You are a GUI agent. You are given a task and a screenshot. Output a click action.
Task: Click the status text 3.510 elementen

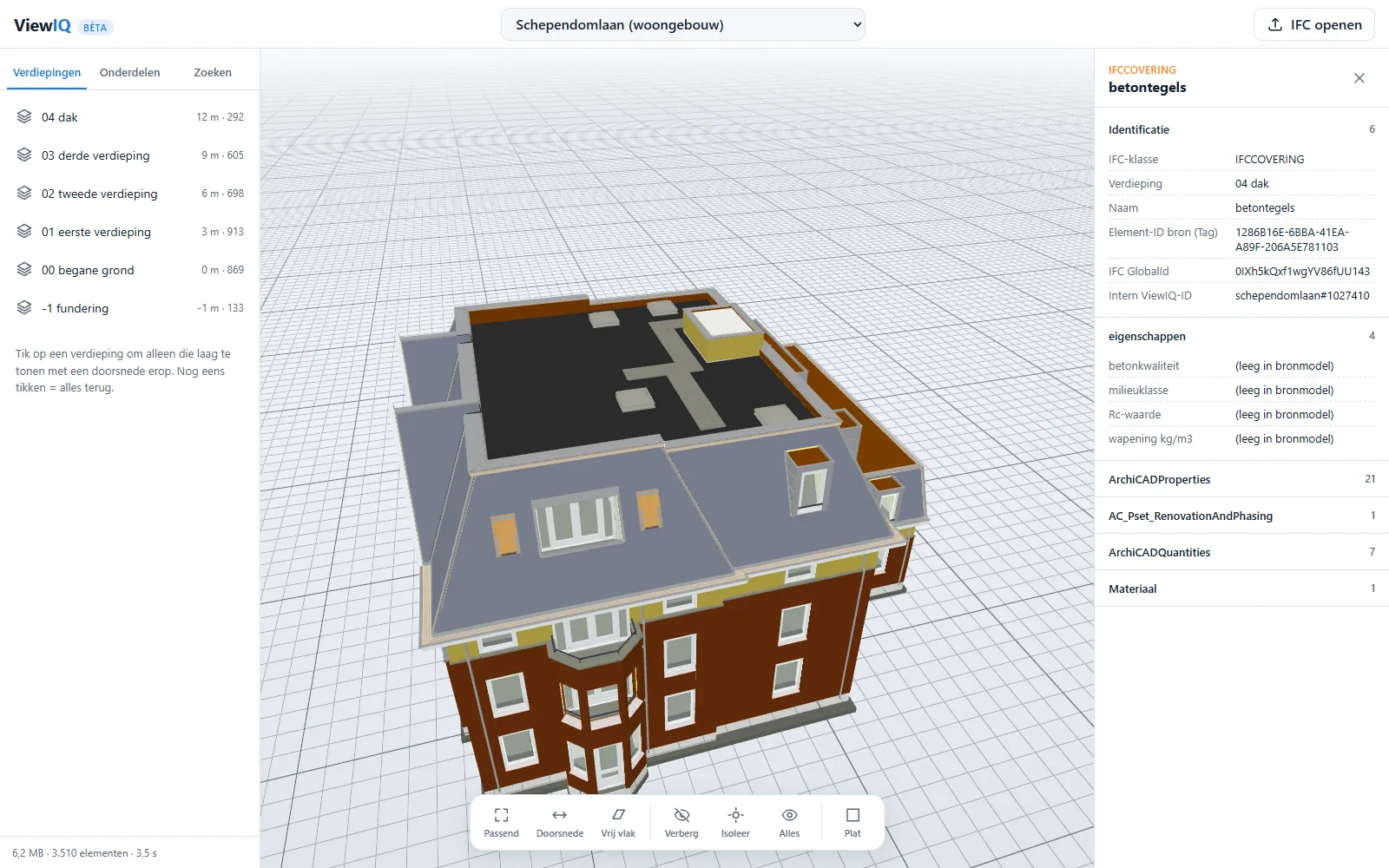pyautogui.click(x=89, y=853)
